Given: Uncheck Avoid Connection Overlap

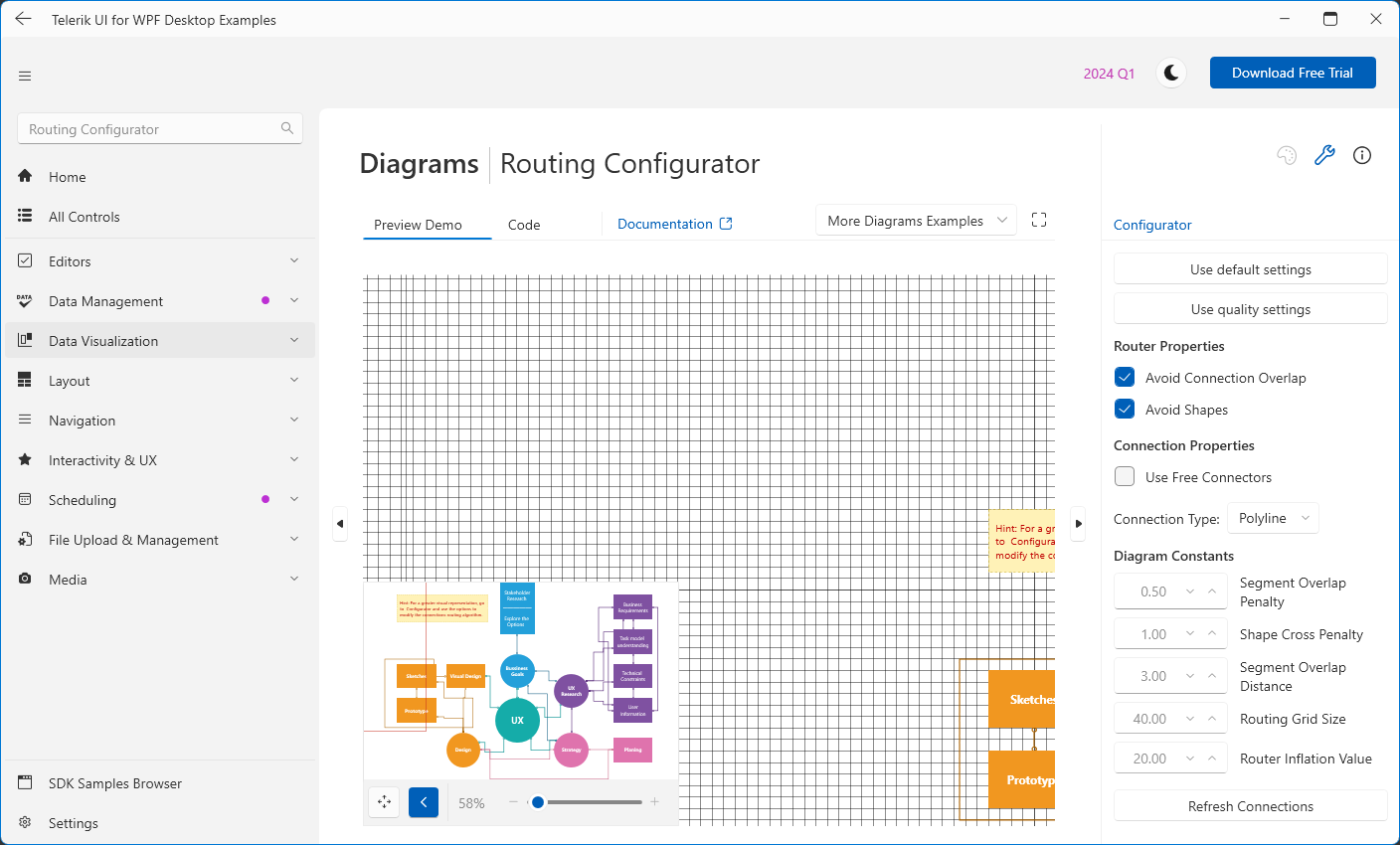Looking at the screenshot, I should [1125, 378].
